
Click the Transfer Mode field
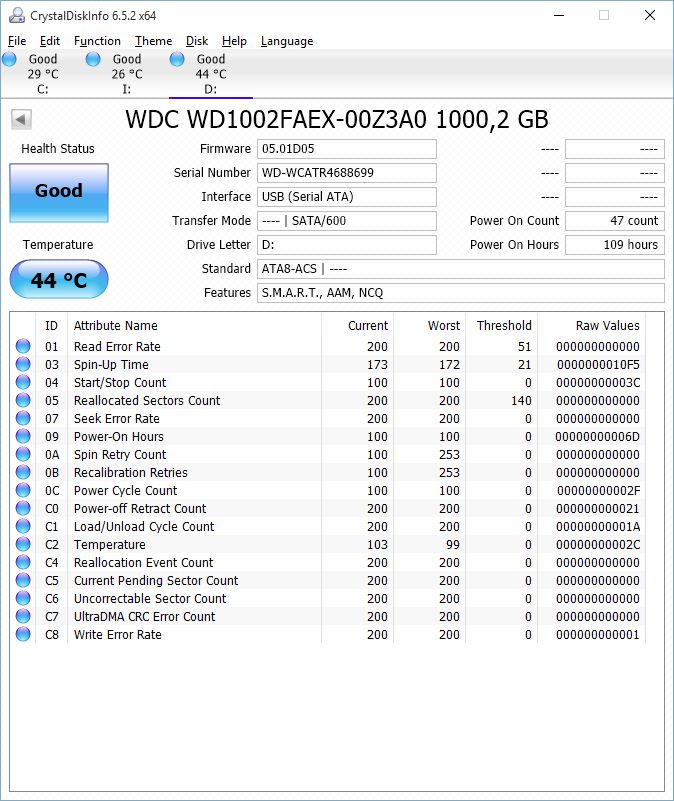pyautogui.click(x=346, y=221)
